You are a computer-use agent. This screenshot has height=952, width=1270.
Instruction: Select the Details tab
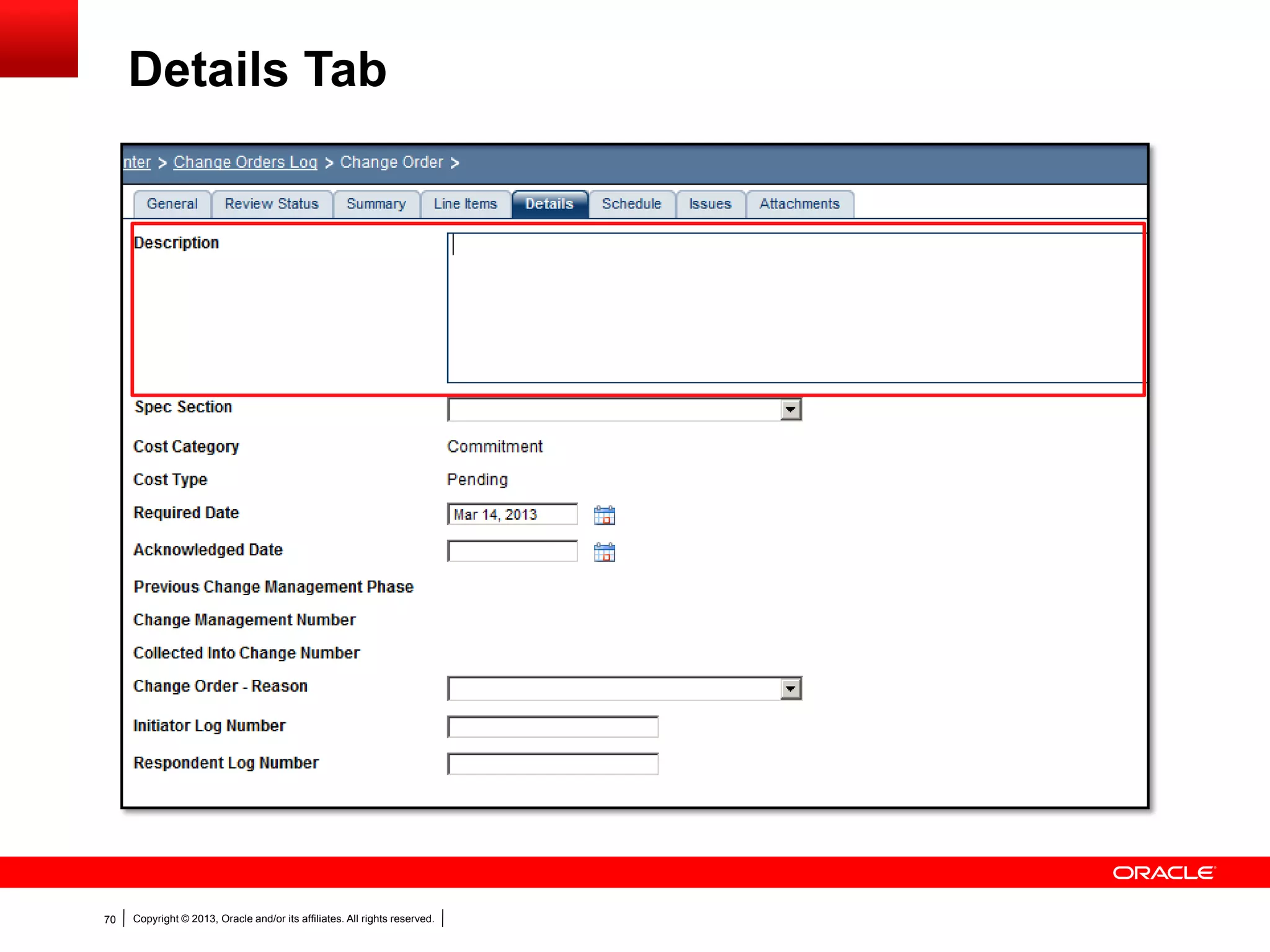click(x=549, y=204)
